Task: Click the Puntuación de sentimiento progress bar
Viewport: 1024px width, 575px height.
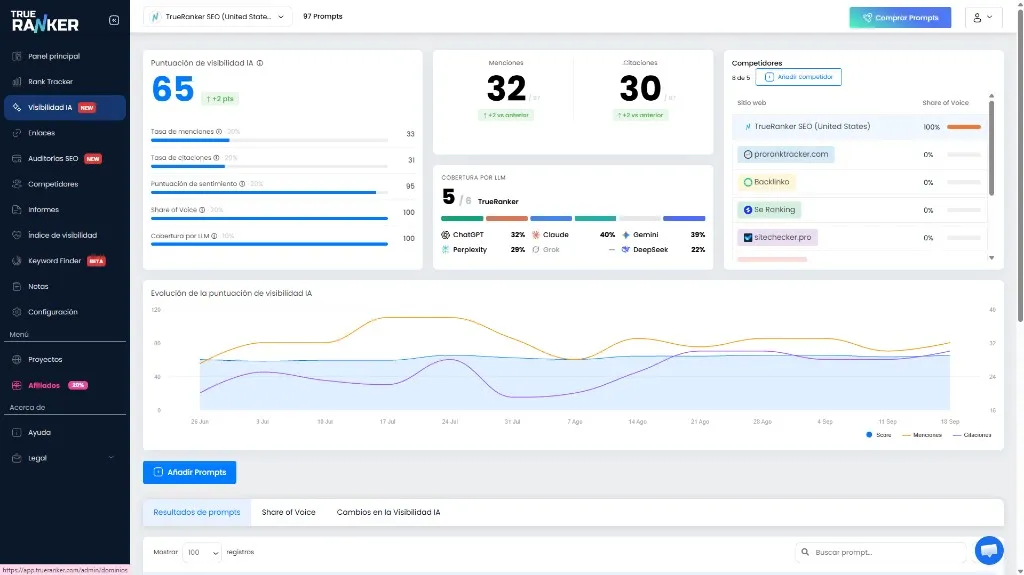Action: [x=269, y=192]
